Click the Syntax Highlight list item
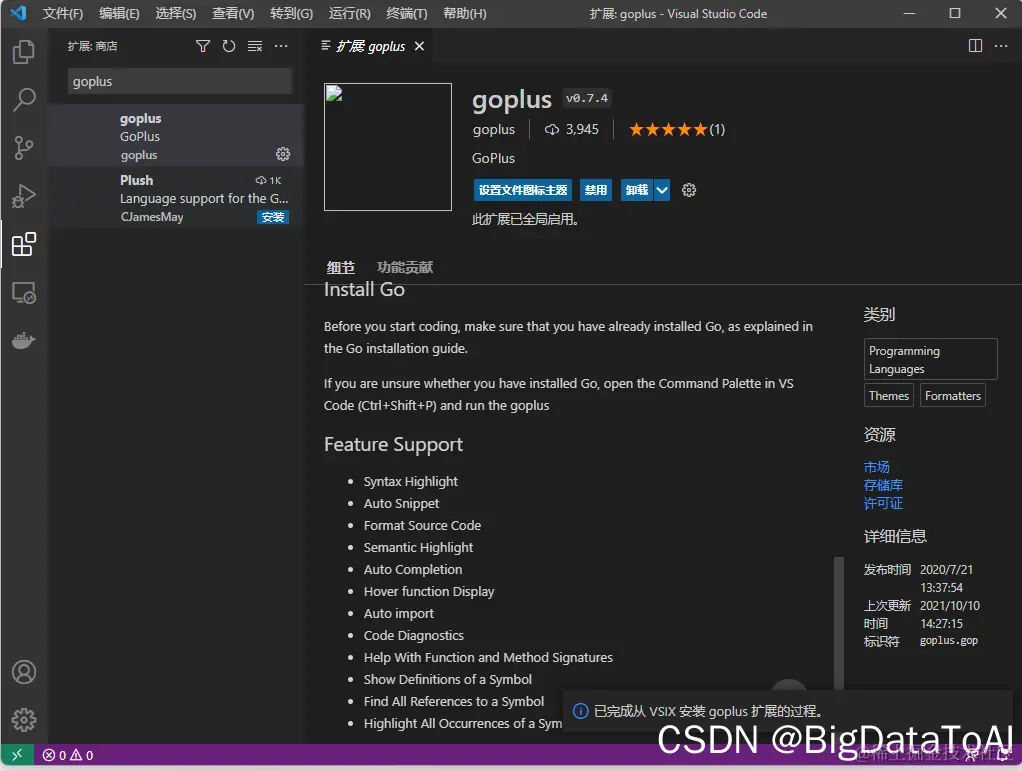 coord(410,481)
